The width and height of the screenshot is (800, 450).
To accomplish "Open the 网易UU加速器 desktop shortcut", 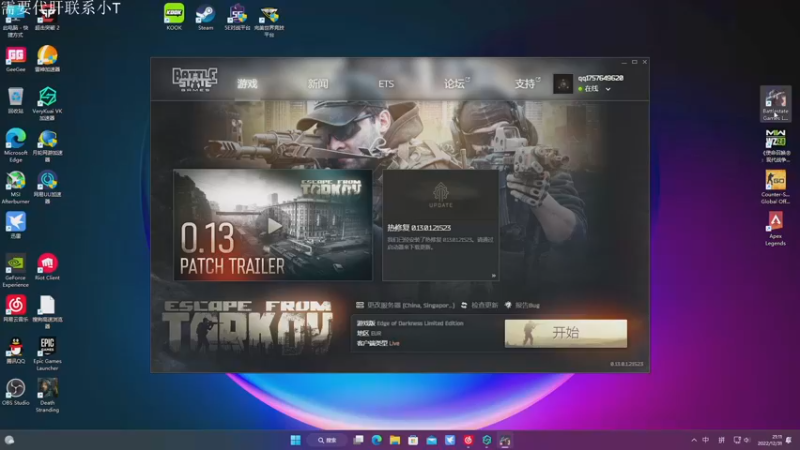I will 47,187.
